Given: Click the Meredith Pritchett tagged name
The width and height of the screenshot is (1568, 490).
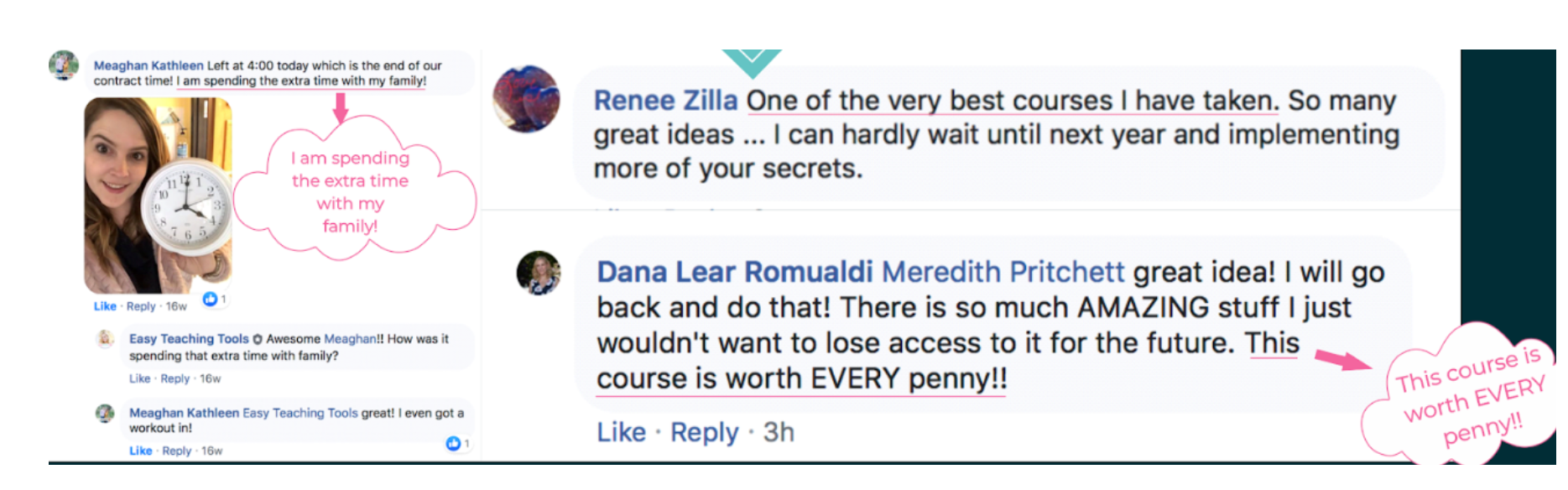Looking at the screenshot, I should coord(1003,272).
